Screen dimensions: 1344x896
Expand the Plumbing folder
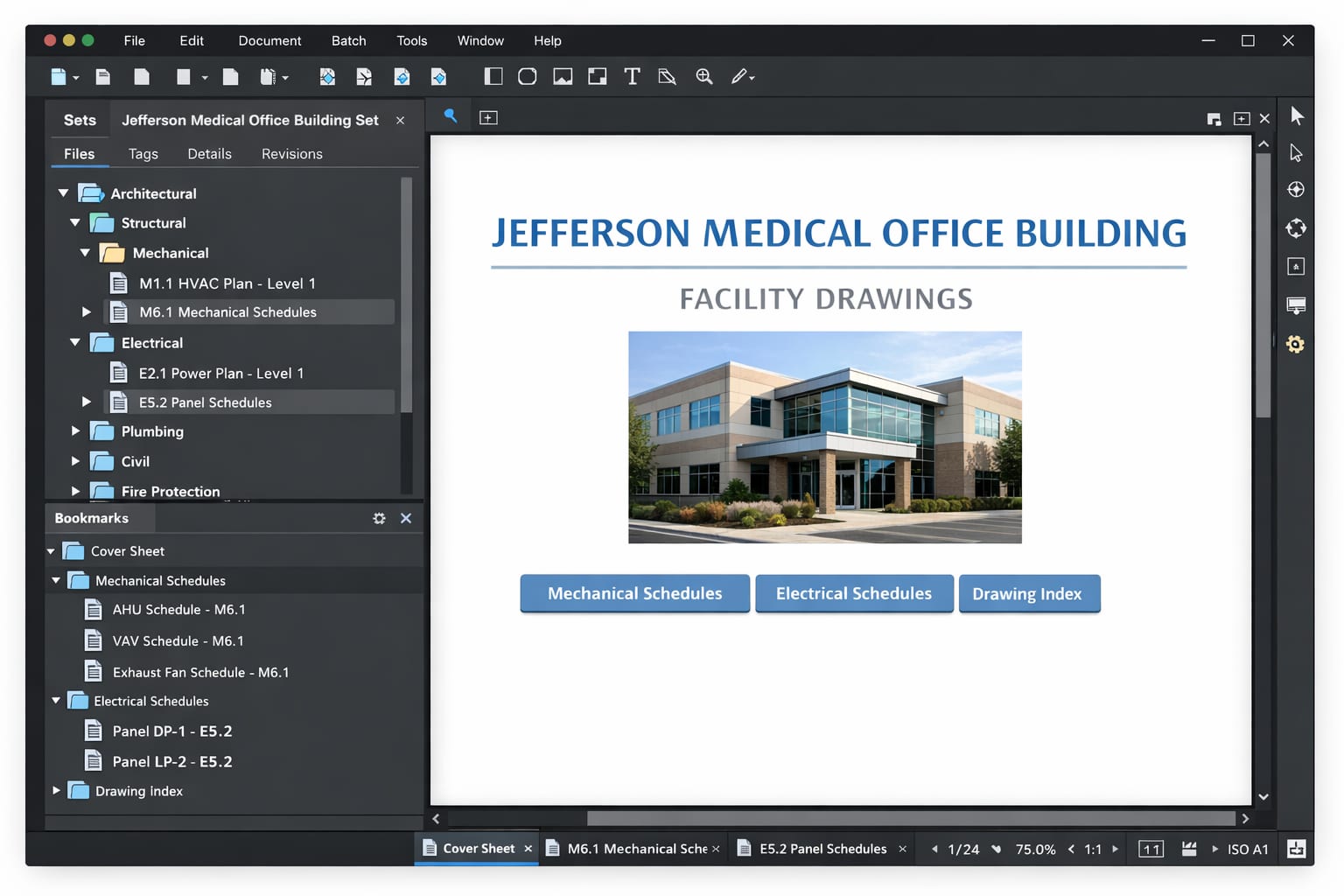pyautogui.click(x=74, y=430)
